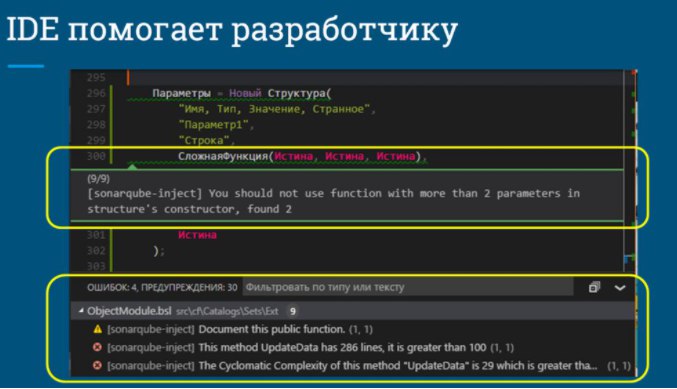The image size is (677, 389).
Task: Place the cursor on СложнаяФункция in line 300
Action: pos(223,156)
